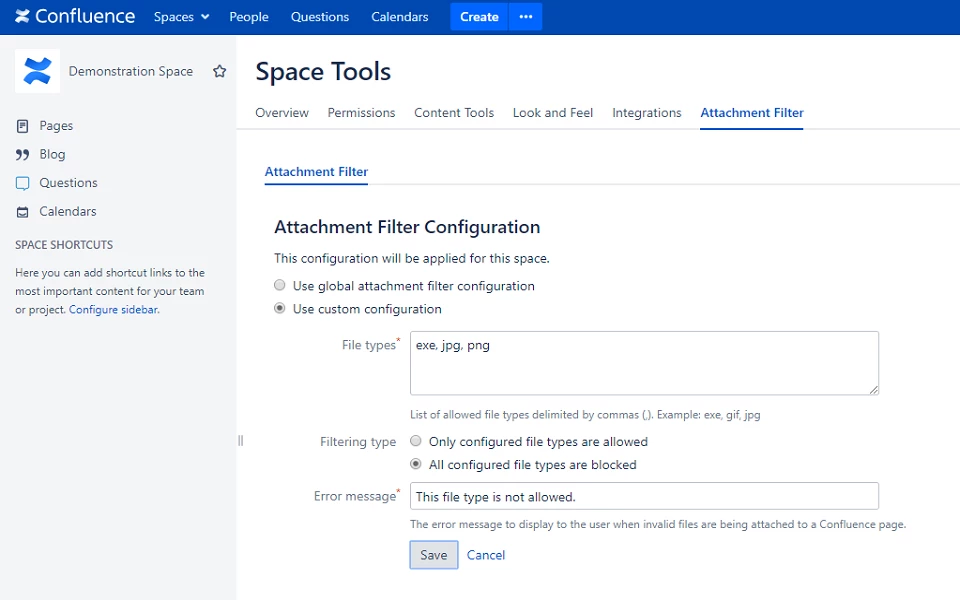
Task: Select Use custom configuration option
Action: [x=280, y=309]
